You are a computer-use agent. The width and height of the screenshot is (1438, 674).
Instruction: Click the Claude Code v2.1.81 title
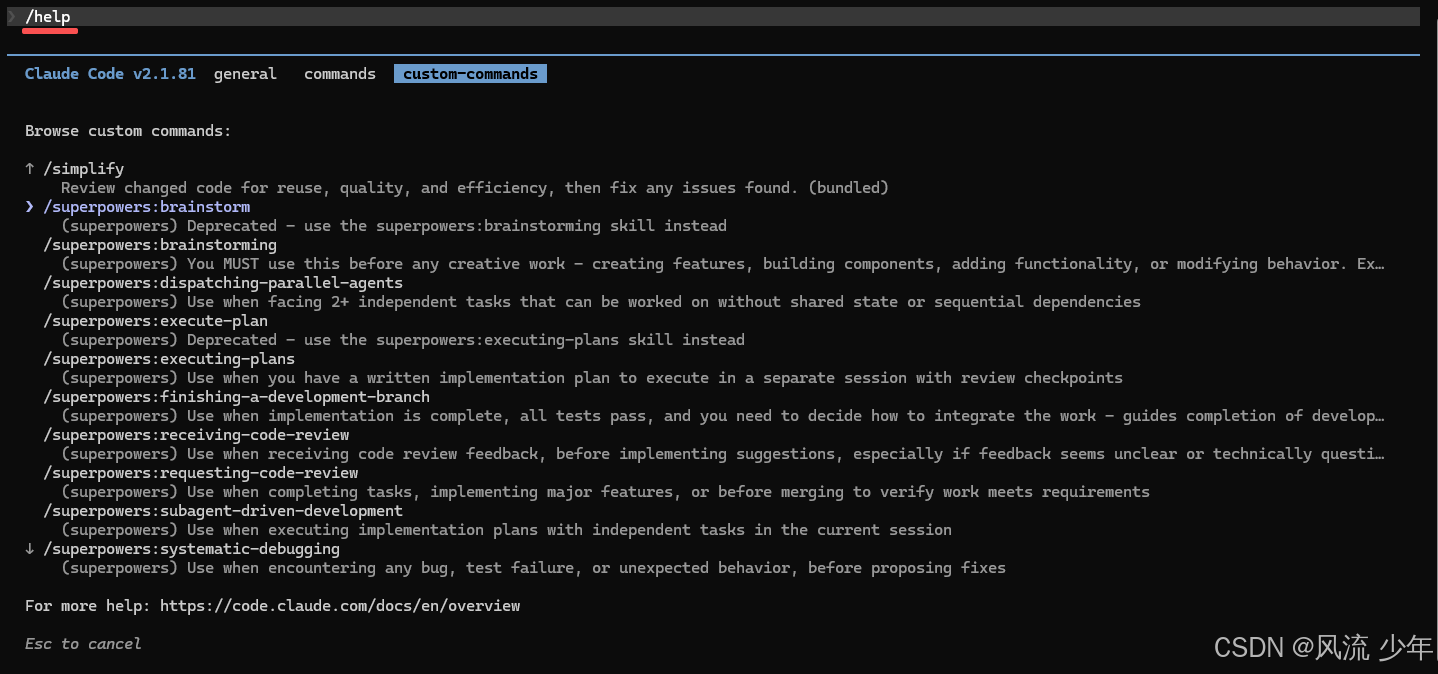110,74
